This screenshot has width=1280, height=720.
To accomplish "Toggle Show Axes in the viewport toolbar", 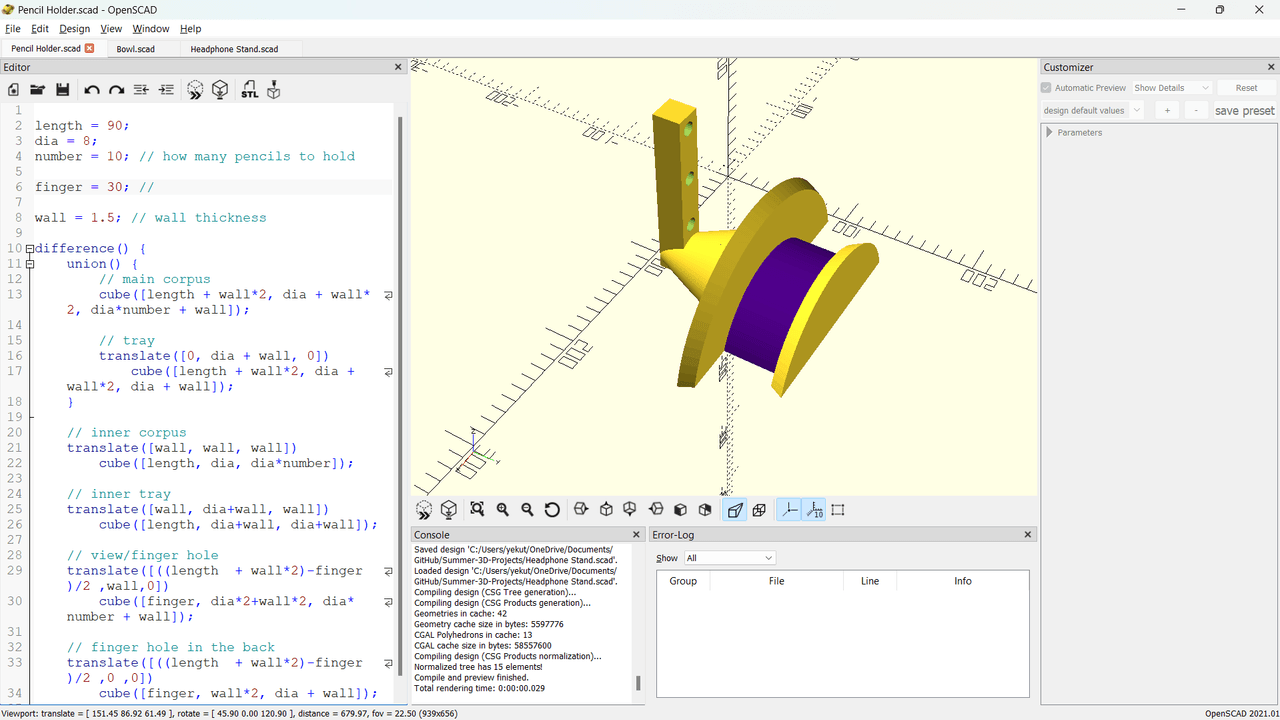I will click(789, 510).
